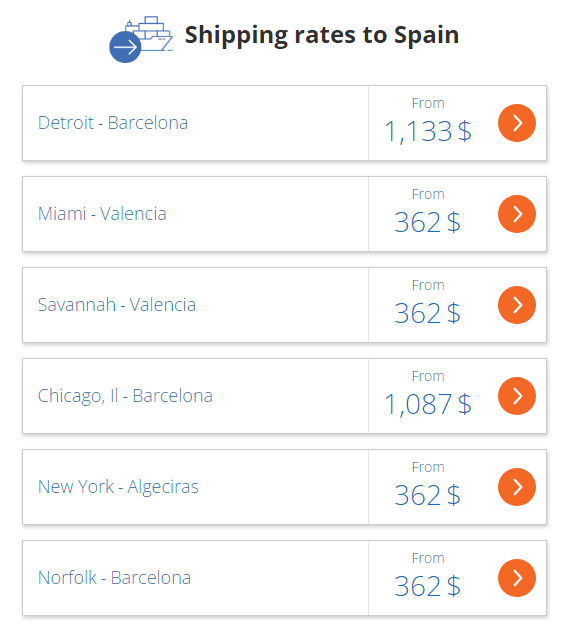
Task: Open Miami - Valencia rate with orange arrow
Action: 517,214
